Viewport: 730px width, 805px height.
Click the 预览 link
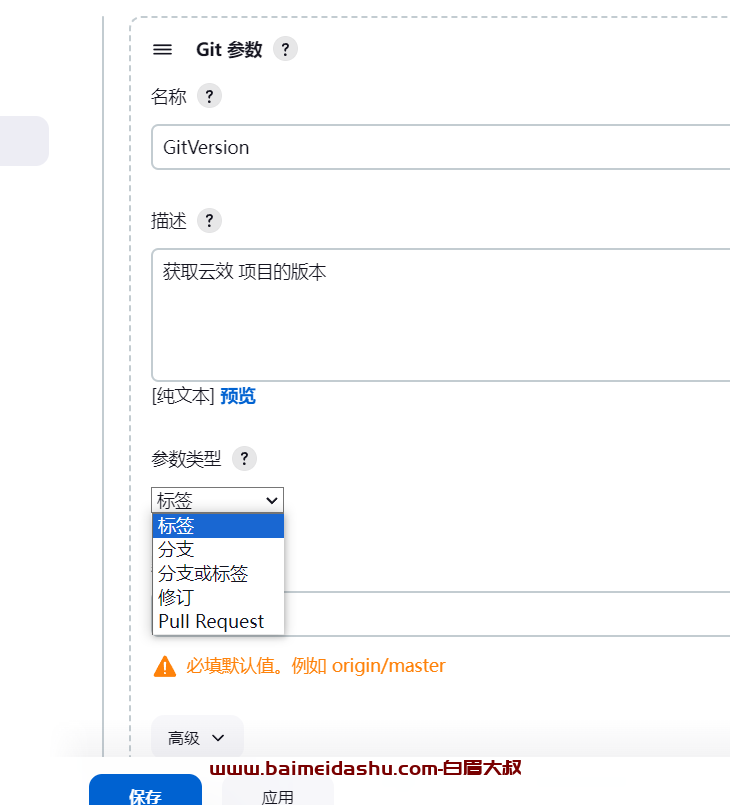tap(238, 396)
